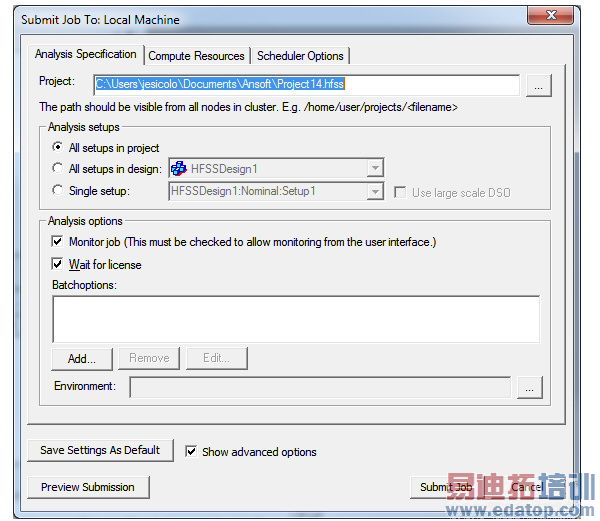Click the Preview Submission button
The height and width of the screenshot is (521, 600).
click(x=88, y=487)
